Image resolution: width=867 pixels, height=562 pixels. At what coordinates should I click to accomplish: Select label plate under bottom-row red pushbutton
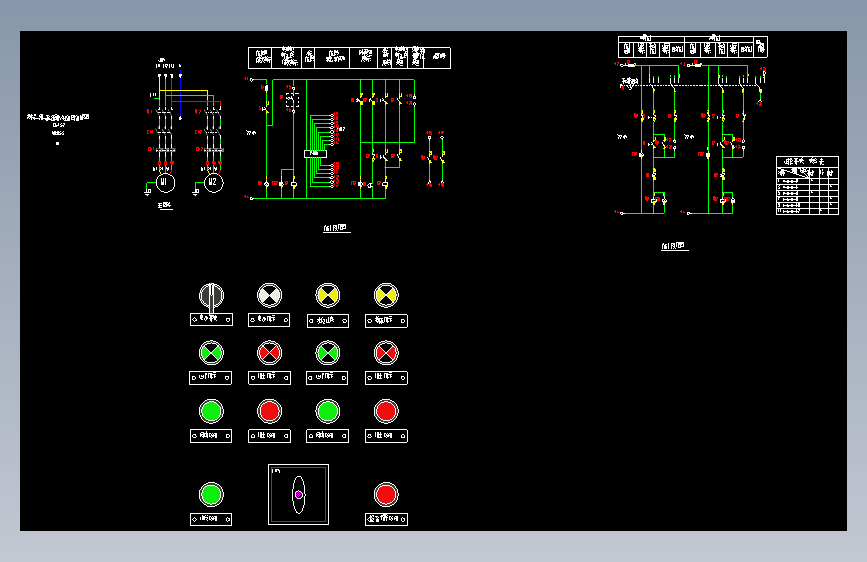click(386, 519)
